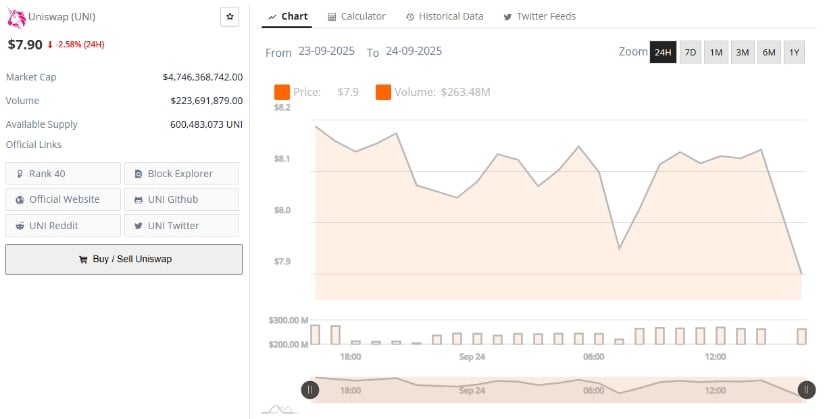Visit the Official Website link
Image resolution: width=825 pixels, height=419 pixels.
(x=63, y=199)
